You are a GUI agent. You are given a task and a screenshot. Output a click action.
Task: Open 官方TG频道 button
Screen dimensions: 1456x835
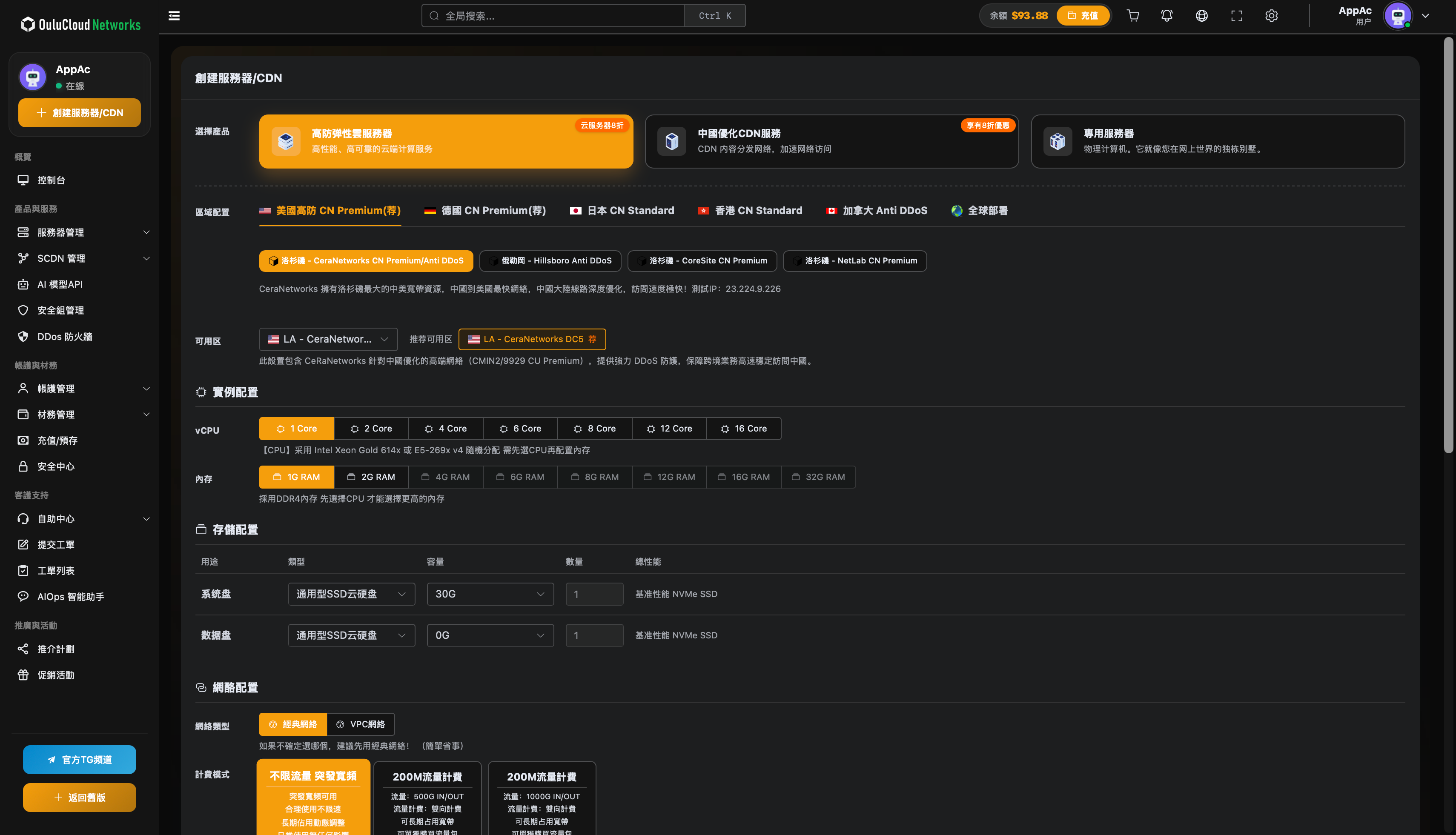(79, 759)
